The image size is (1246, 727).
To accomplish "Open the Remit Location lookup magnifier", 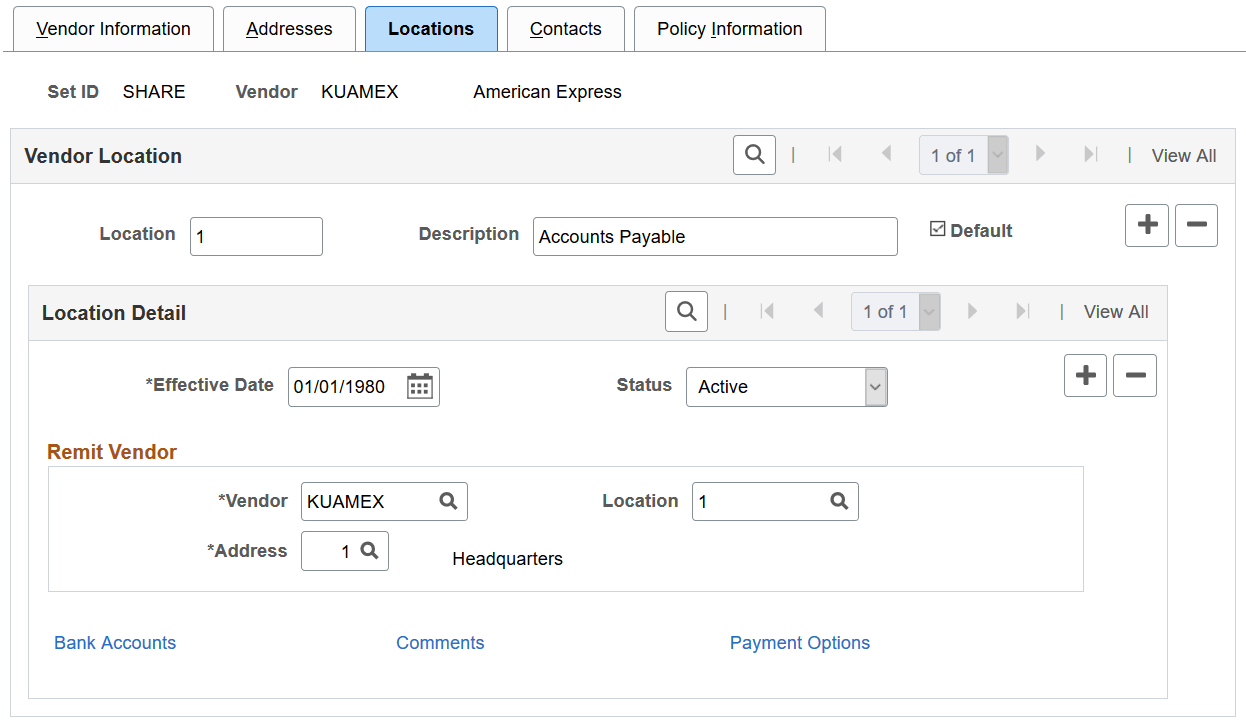I will 839,501.
